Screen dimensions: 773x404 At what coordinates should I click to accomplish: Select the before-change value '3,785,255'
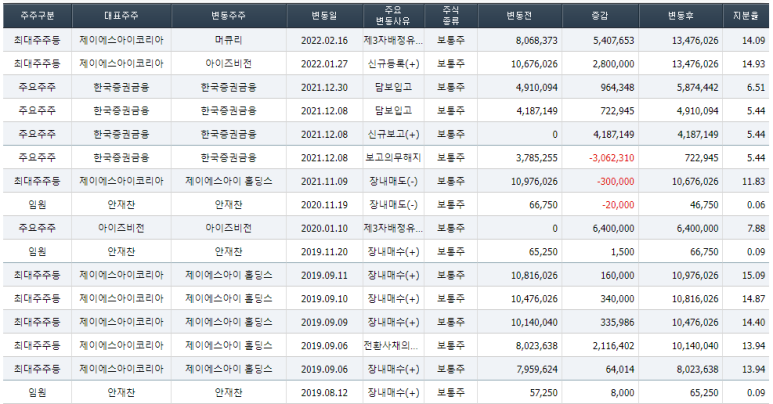click(537, 158)
